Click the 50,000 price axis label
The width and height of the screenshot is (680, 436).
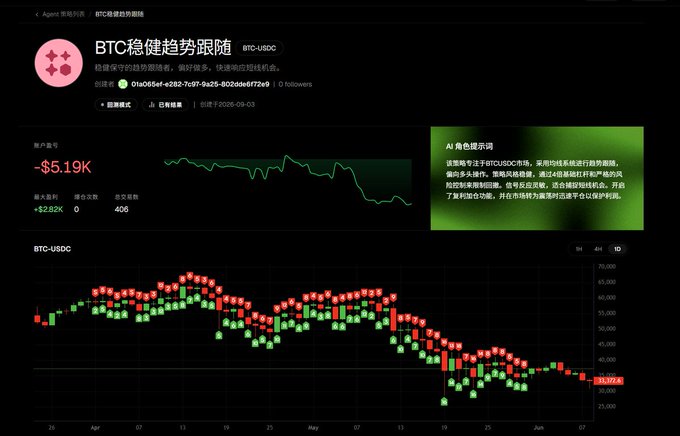(x=607, y=328)
